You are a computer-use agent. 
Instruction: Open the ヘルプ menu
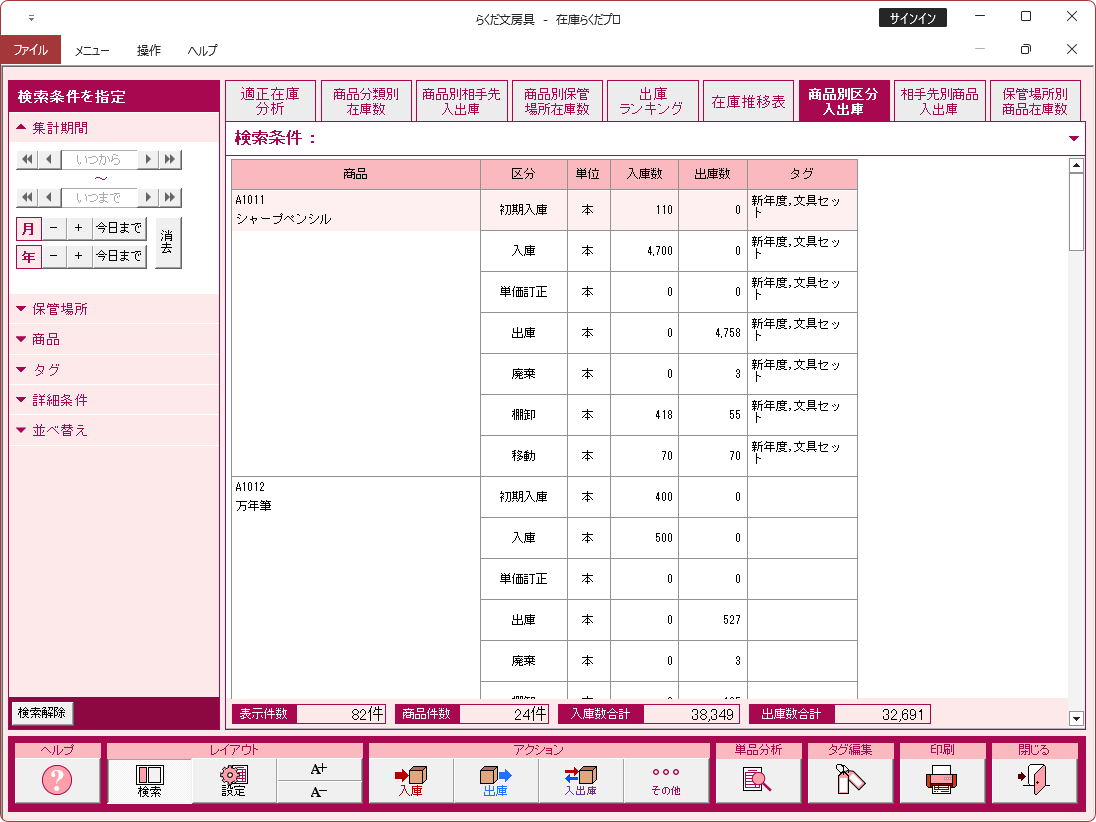coord(203,50)
